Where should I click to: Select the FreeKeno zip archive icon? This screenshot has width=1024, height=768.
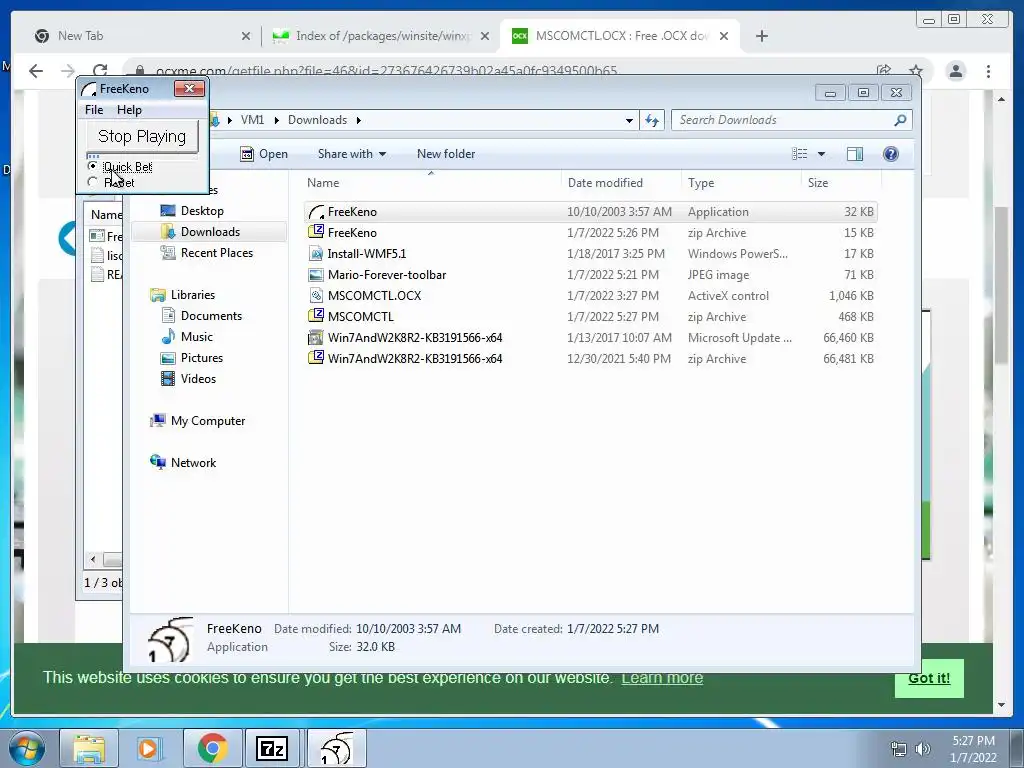[316, 232]
